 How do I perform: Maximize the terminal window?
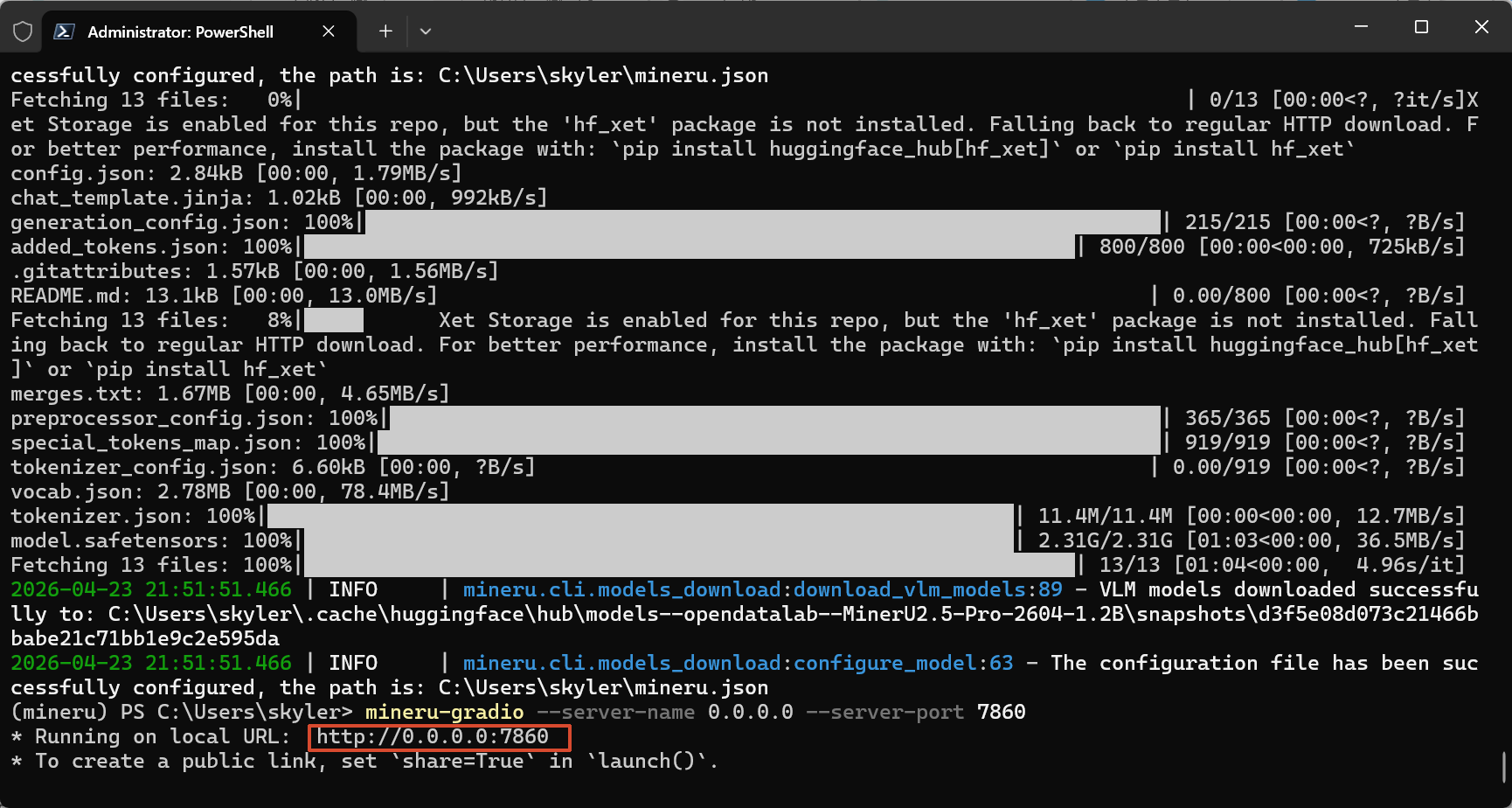[1421, 27]
